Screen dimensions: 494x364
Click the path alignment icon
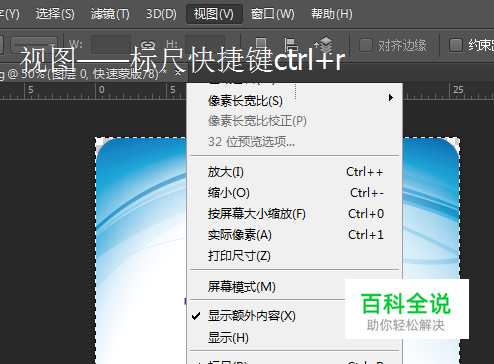tap(291, 45)
